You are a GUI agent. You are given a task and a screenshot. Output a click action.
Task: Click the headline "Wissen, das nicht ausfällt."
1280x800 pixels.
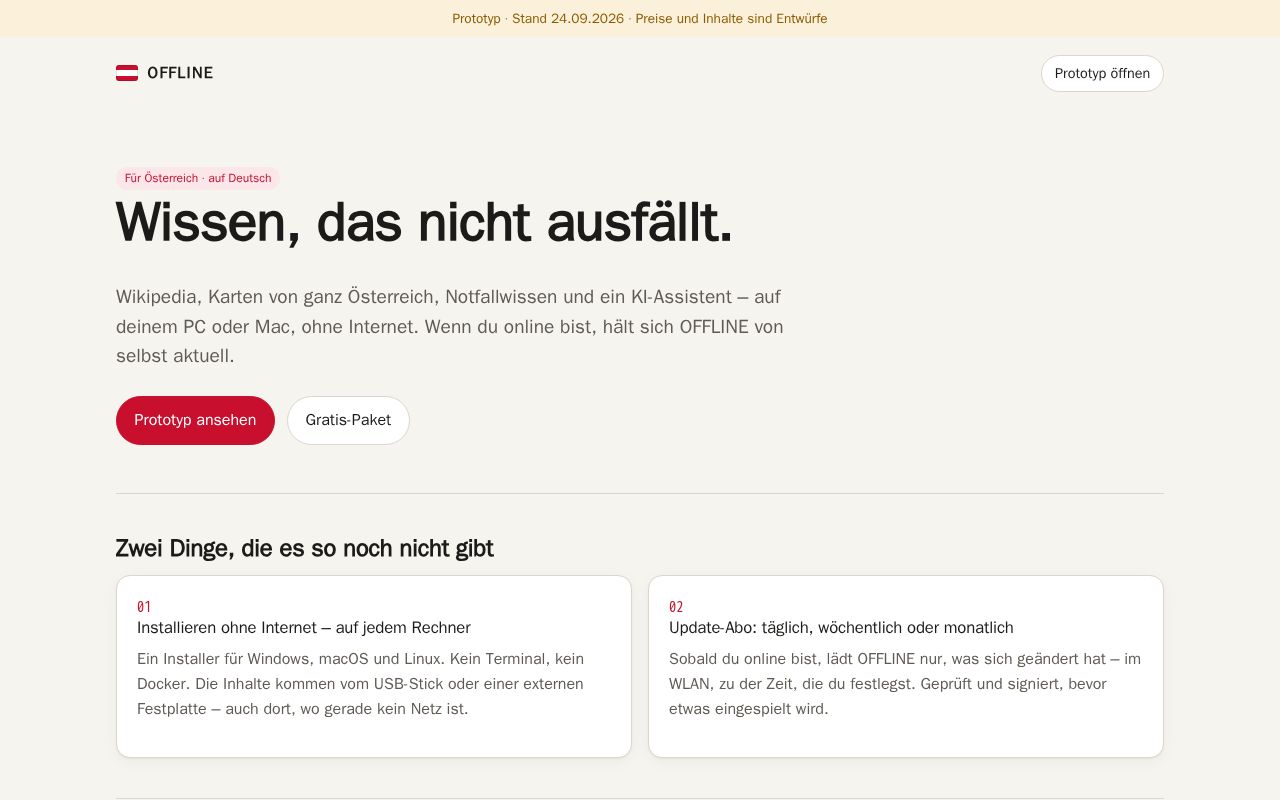[424, 222]
